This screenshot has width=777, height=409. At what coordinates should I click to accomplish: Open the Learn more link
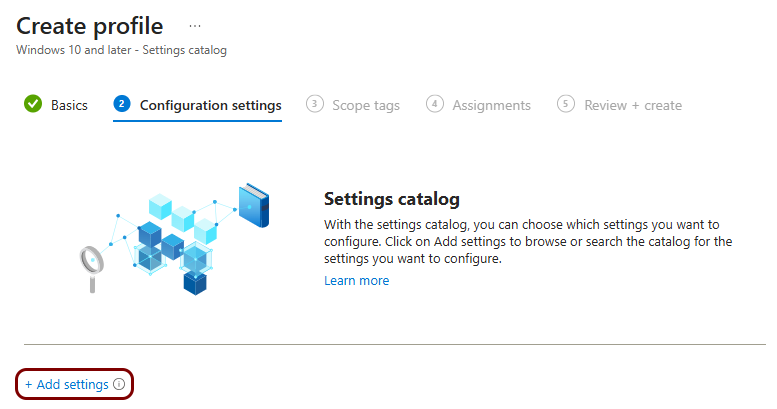(x=356, y=281)
